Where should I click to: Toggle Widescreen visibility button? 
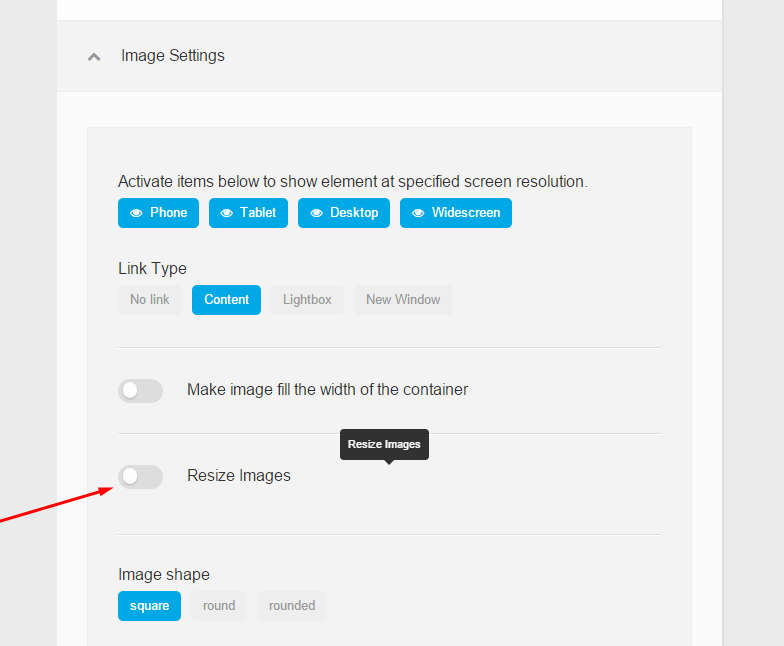pos(456,213)
